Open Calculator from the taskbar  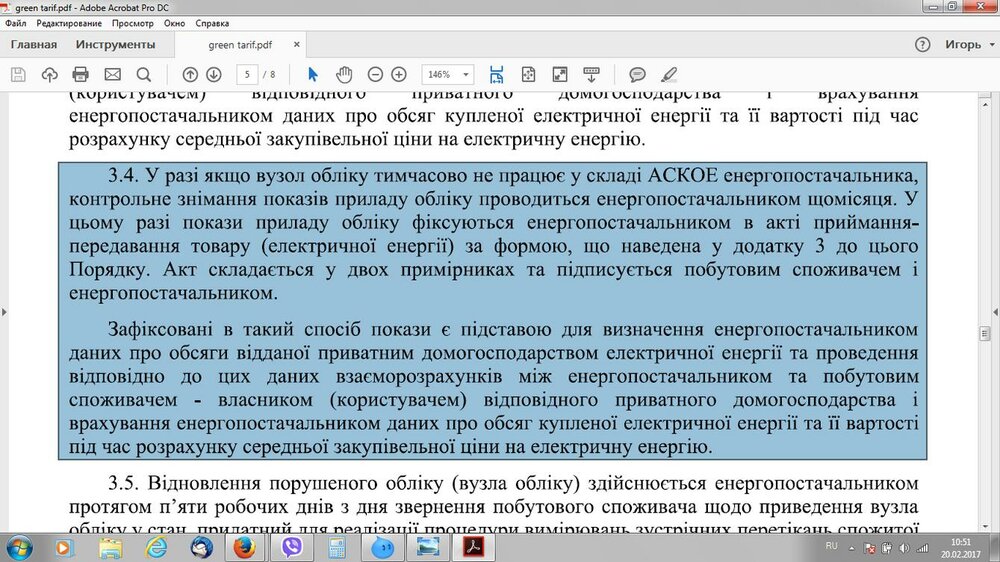click(337, 548)
